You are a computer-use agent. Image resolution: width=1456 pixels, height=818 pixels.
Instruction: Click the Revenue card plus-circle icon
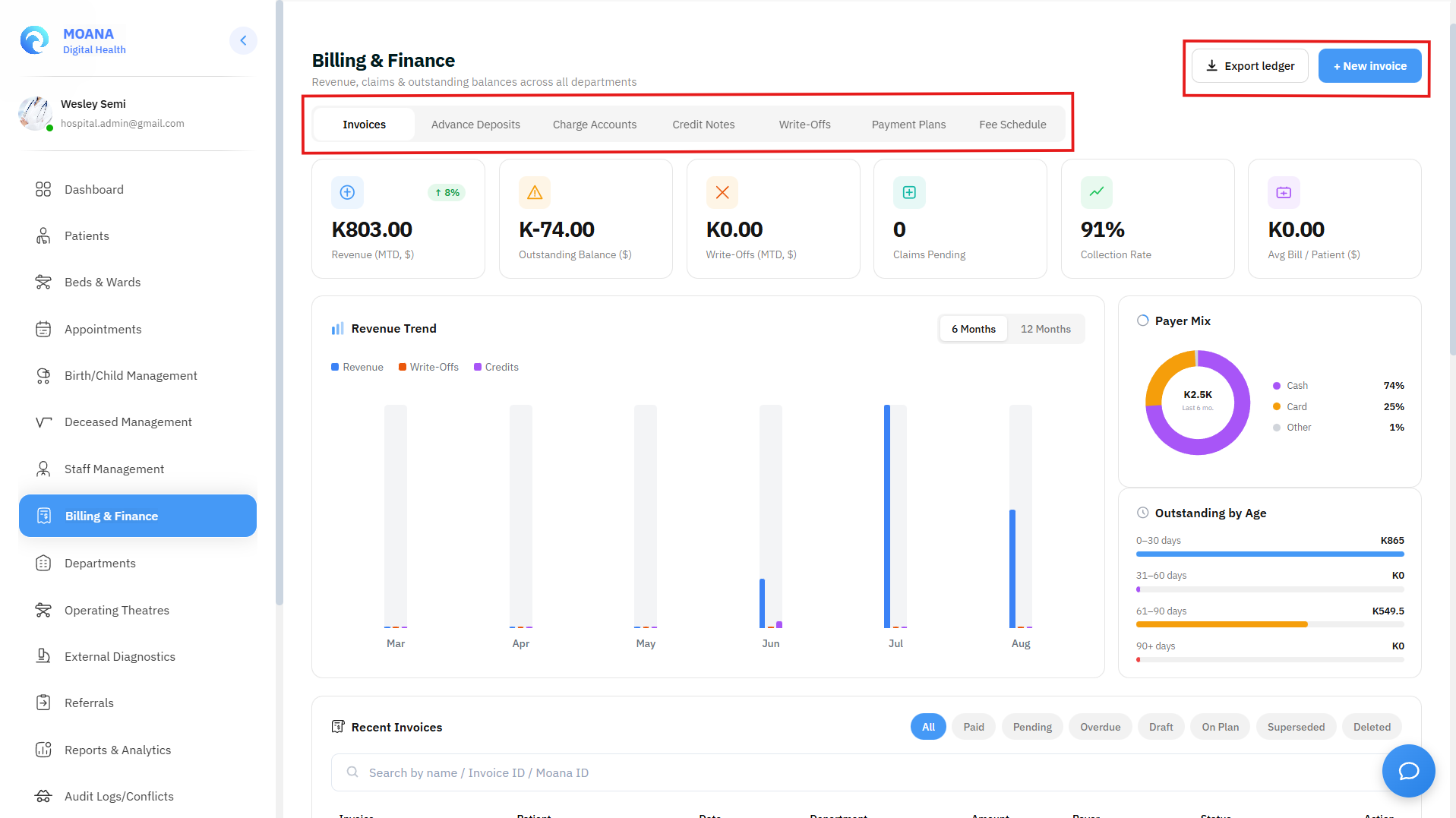[x=347, y=192]
